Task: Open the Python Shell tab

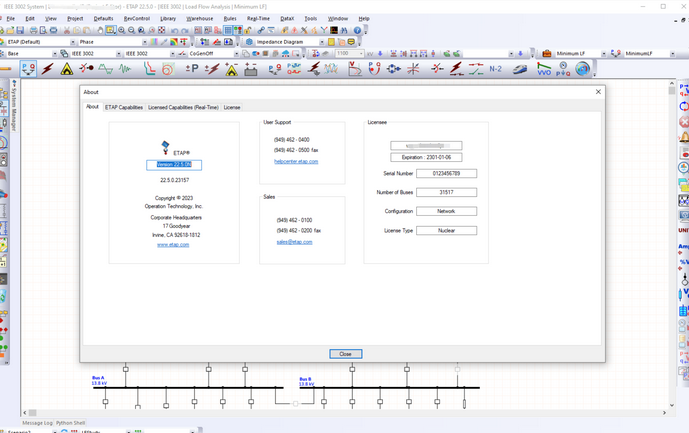Action: pyautogui.click(x=70, y=423)
